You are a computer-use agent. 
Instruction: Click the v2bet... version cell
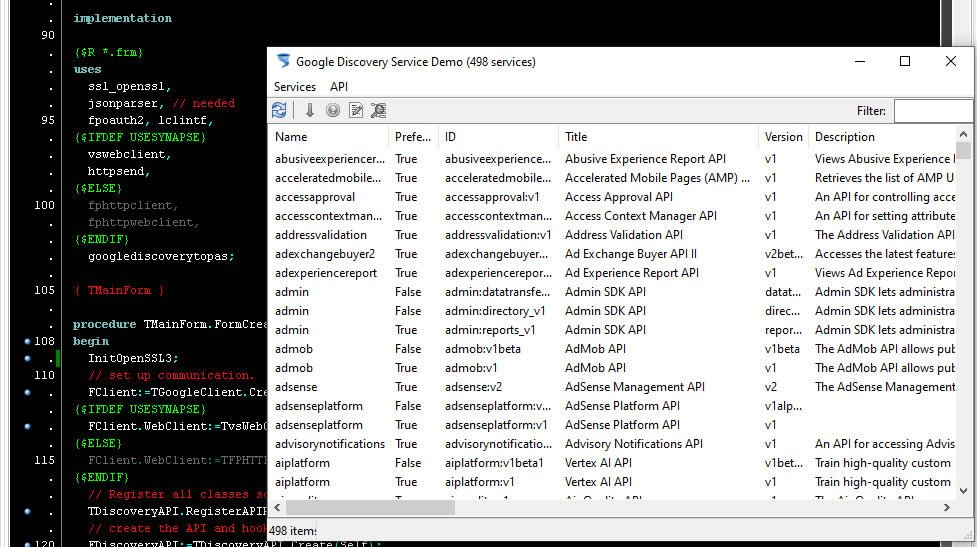pyautogui.click(x=784, y=254)
